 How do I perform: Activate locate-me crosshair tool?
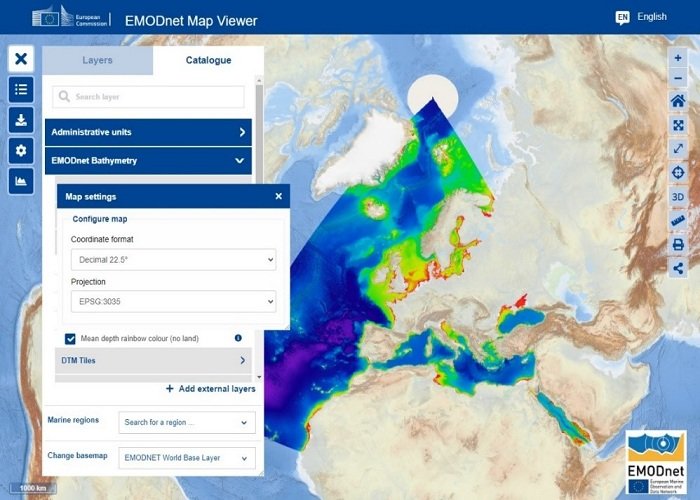[x=678, y=172]
